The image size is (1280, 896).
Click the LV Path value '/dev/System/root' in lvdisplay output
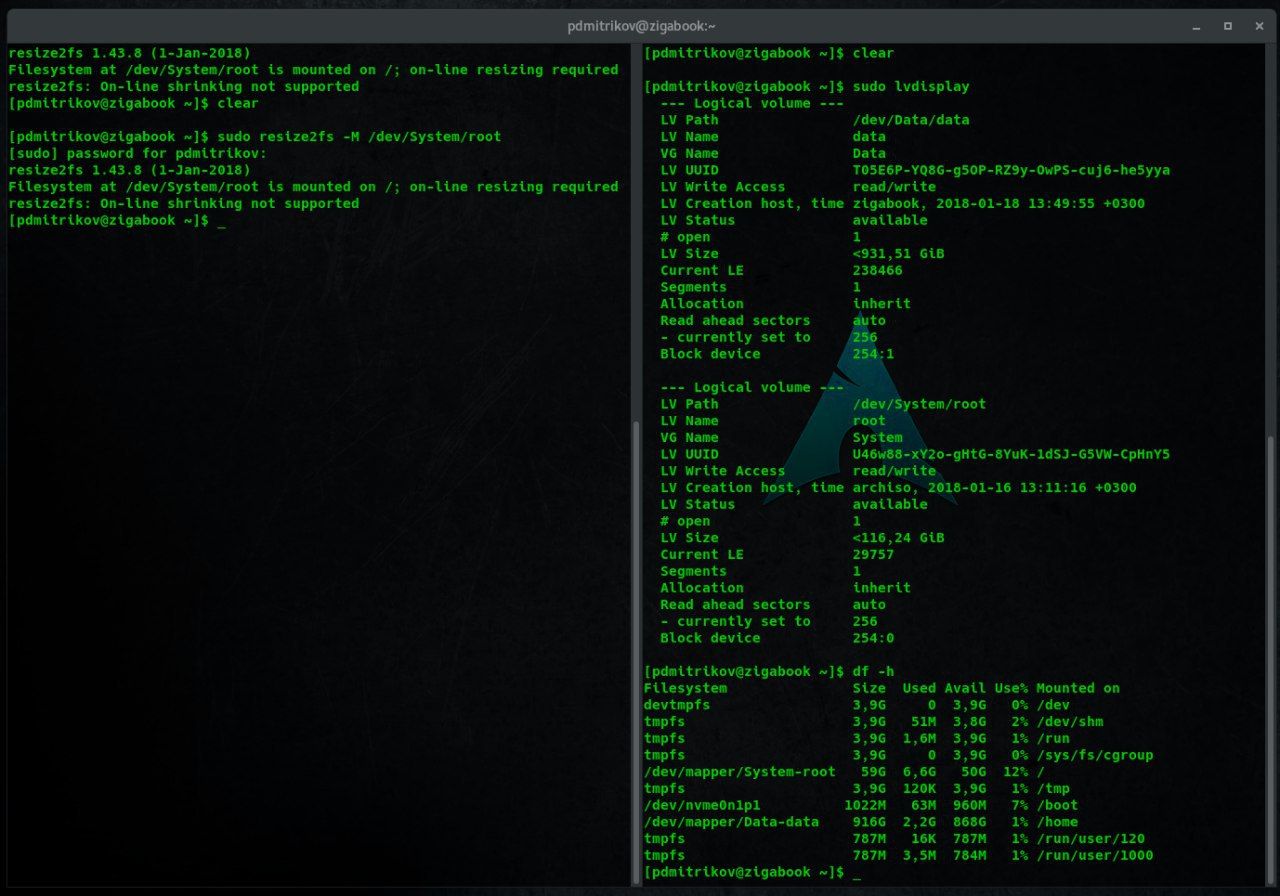click(x=919, y=404)
